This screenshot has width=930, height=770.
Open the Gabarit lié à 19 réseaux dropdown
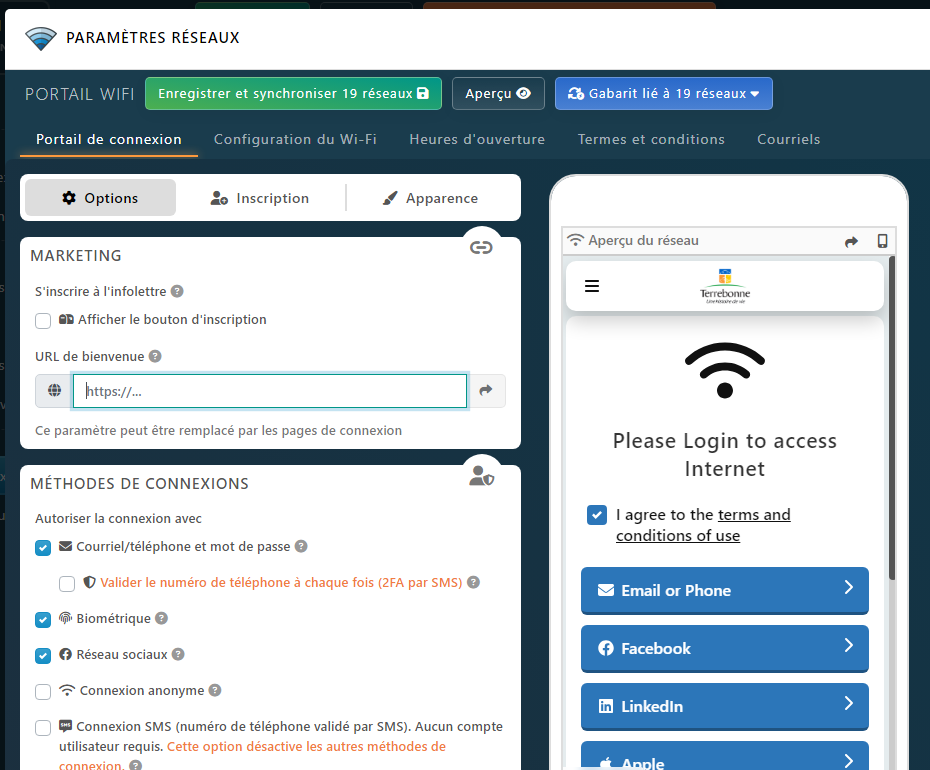pyautogui.click(x=663, y=94)
